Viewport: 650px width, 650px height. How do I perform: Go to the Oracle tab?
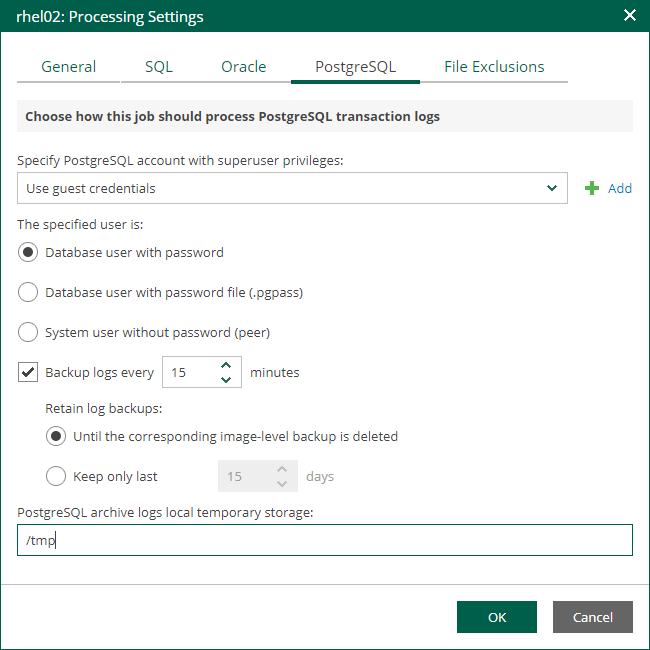[x=243, y=67]
